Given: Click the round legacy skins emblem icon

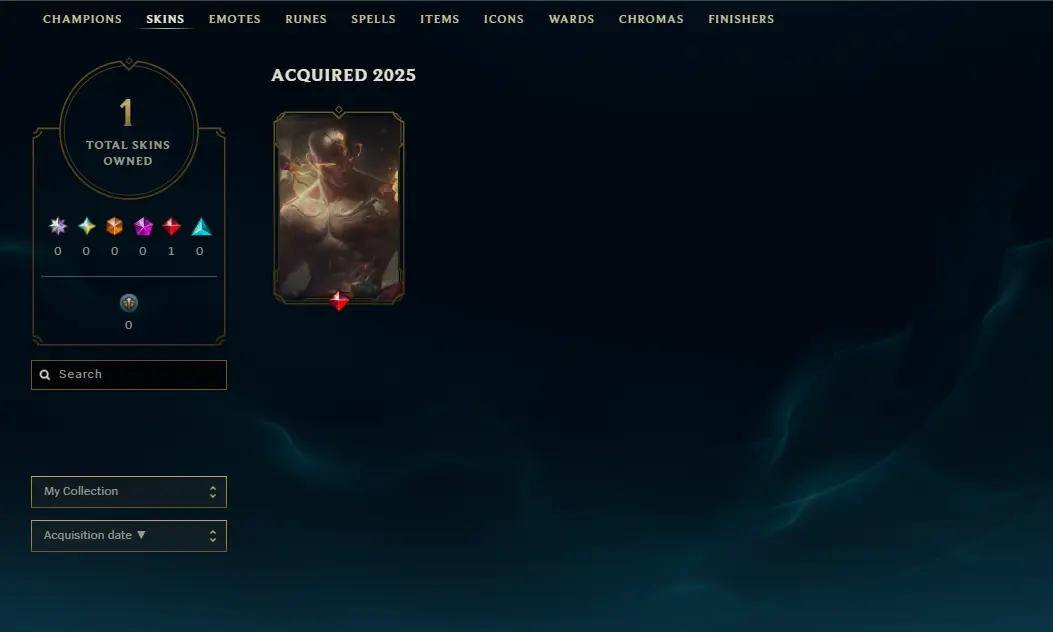Looking at the screenshot, I should [x=129, y=303].
